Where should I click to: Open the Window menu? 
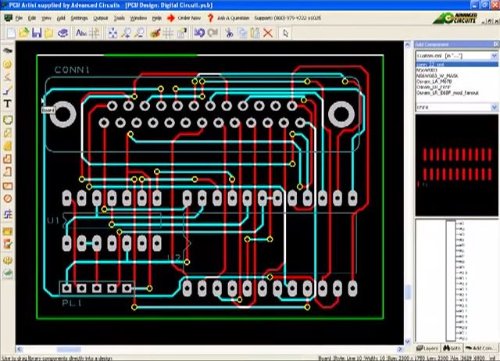(138, 18)
